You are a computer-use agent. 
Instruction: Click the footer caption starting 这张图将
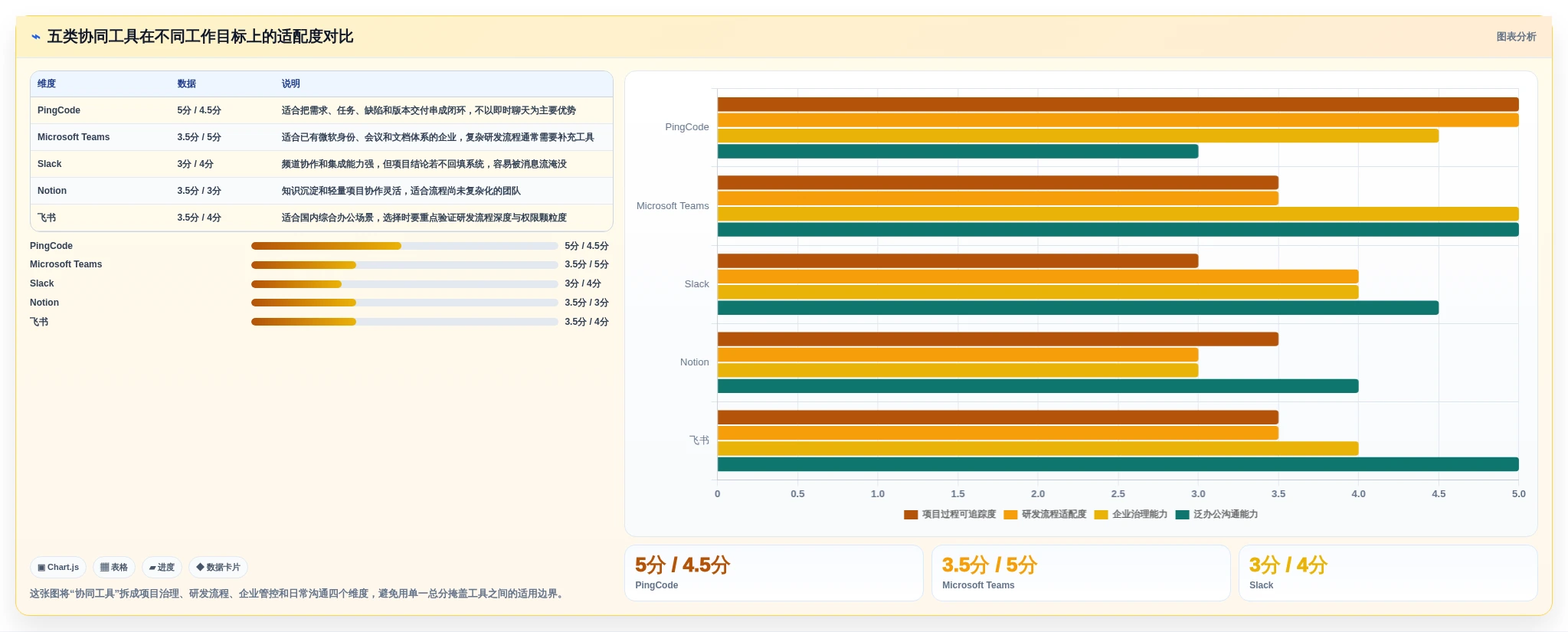(x=299, y=594)
